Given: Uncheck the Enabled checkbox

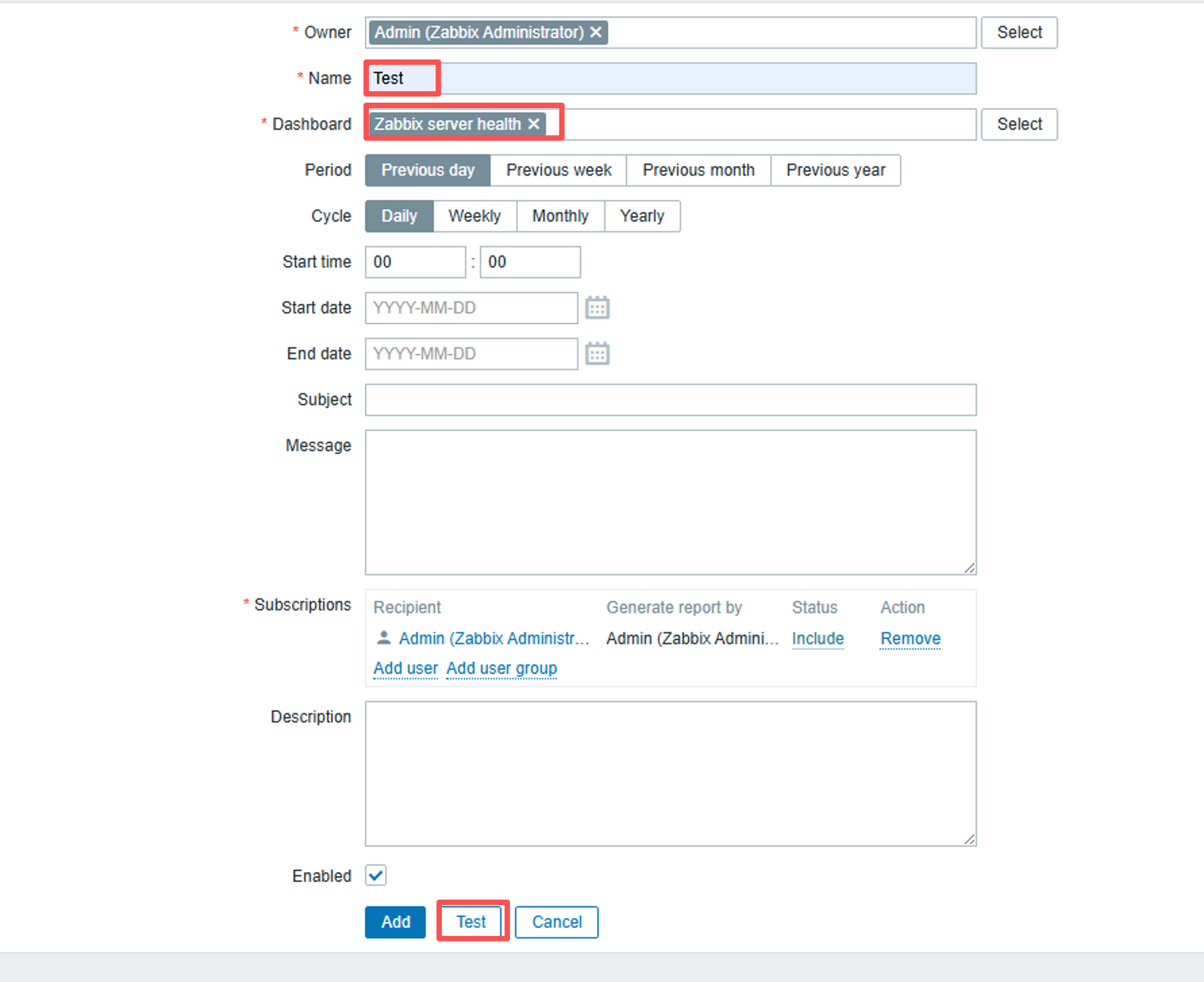Looking at the screenshot, I should point(376,875).
